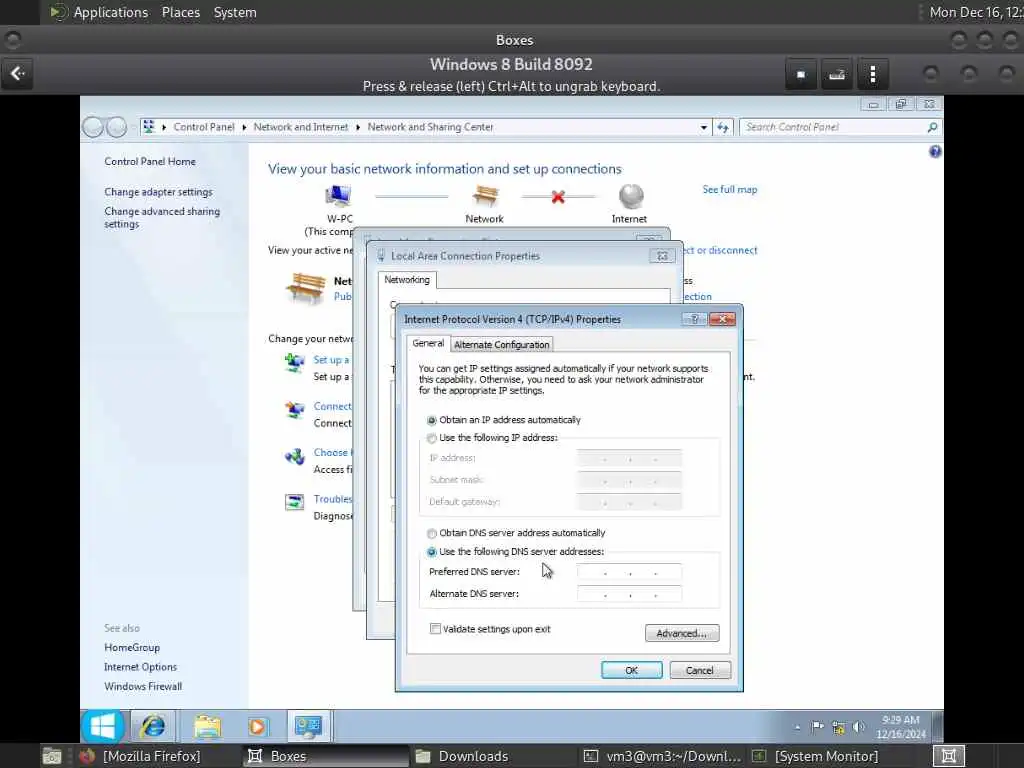Click the Control Panel taskbar icon
1024x768 pixels.
[308, 726]
